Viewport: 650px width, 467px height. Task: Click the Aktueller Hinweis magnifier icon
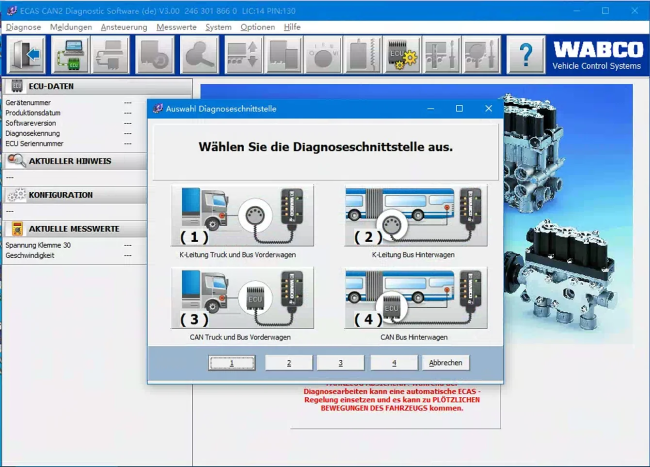pos(16,161)
